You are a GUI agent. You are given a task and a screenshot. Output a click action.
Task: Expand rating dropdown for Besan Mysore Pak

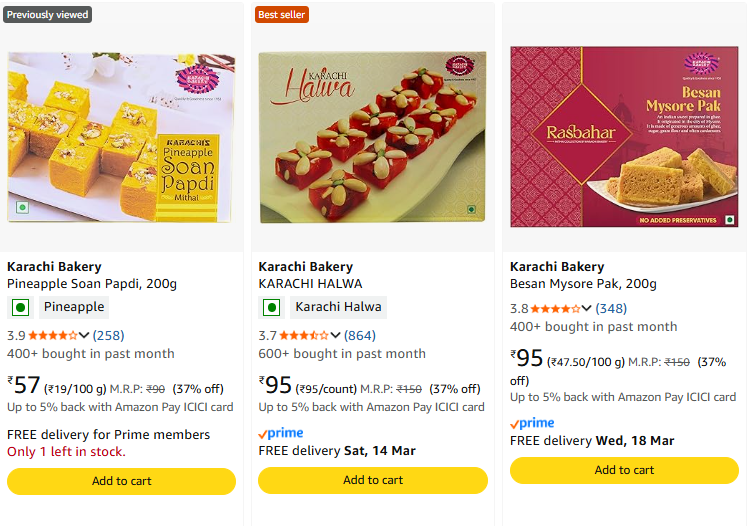coord(587,309)
